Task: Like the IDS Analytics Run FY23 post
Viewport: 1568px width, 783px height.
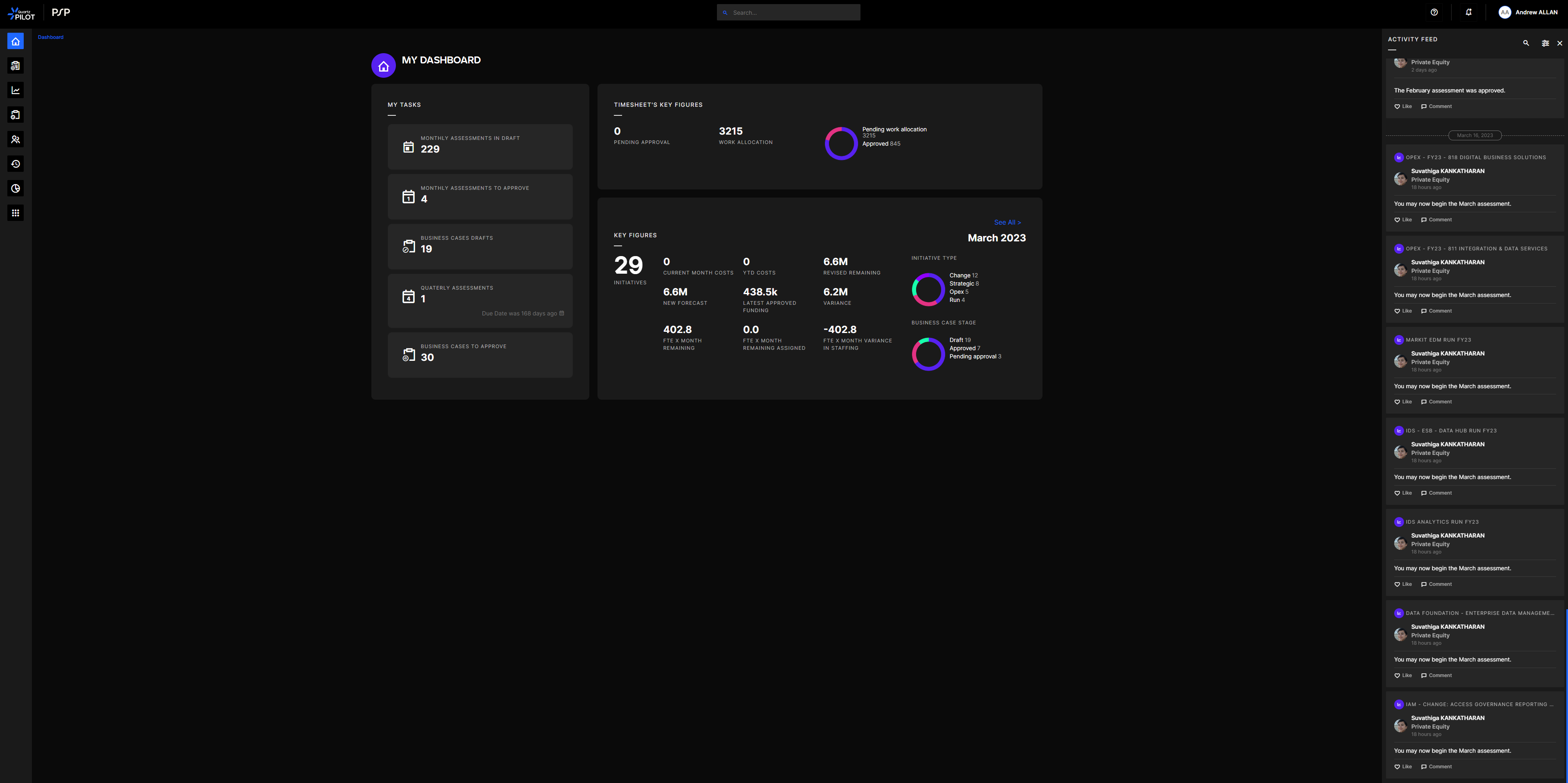Action: pos(1402,584)
